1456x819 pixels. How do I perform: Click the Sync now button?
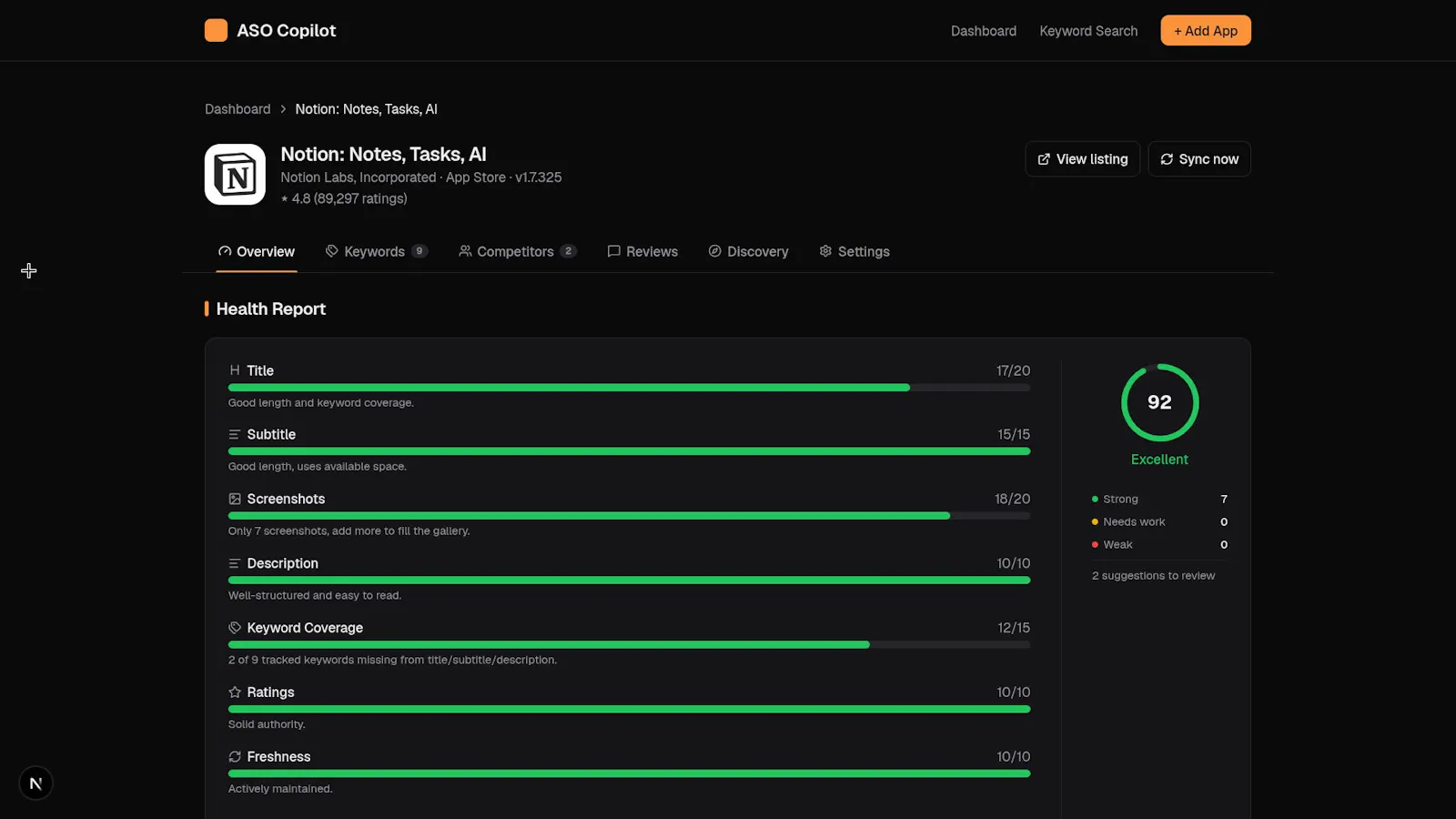[x=1199, y=159]
